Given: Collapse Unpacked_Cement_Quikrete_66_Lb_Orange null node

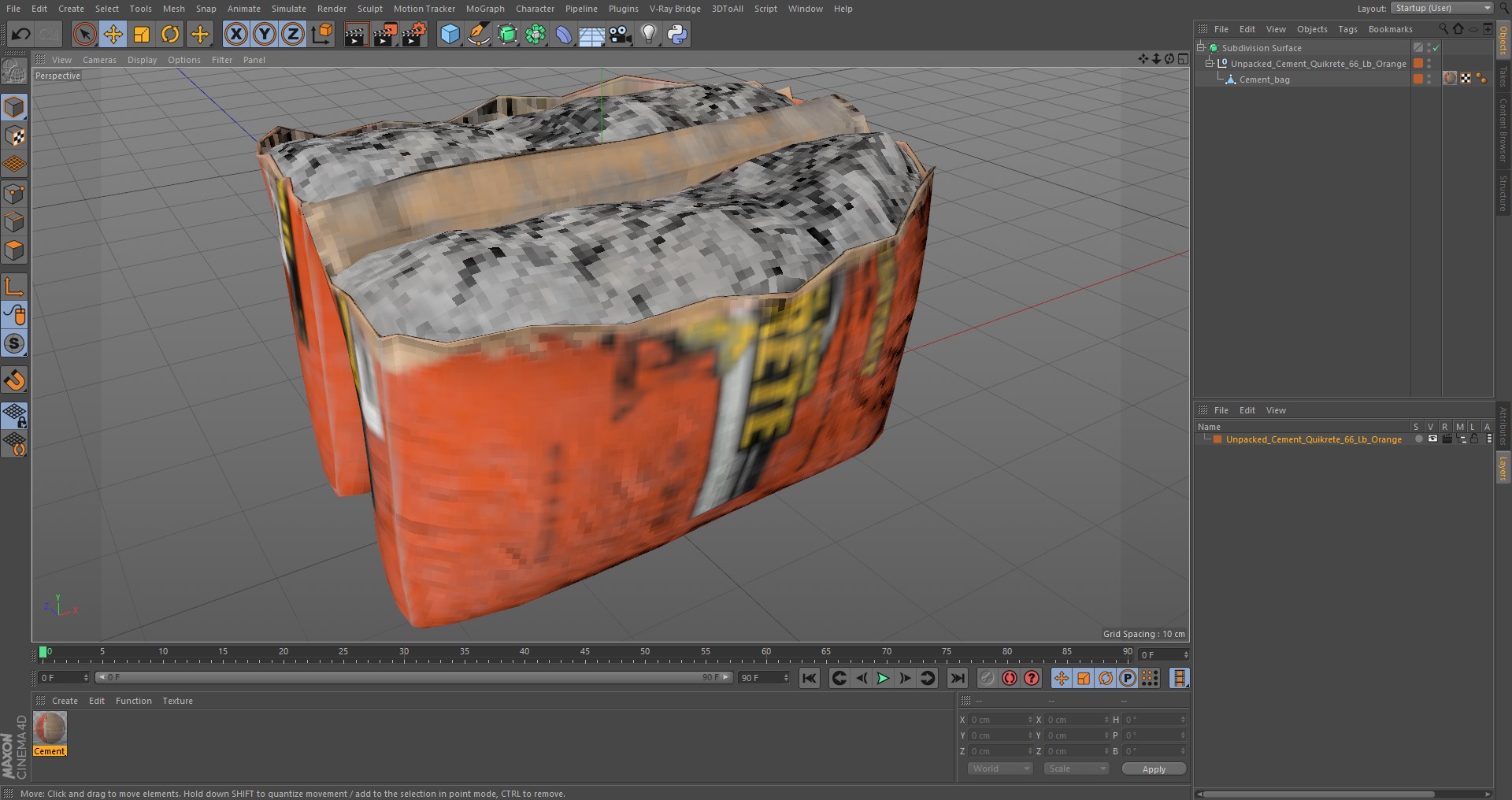Looking at the screenshot, I should pyautogui.click(x=1210, y=64).
